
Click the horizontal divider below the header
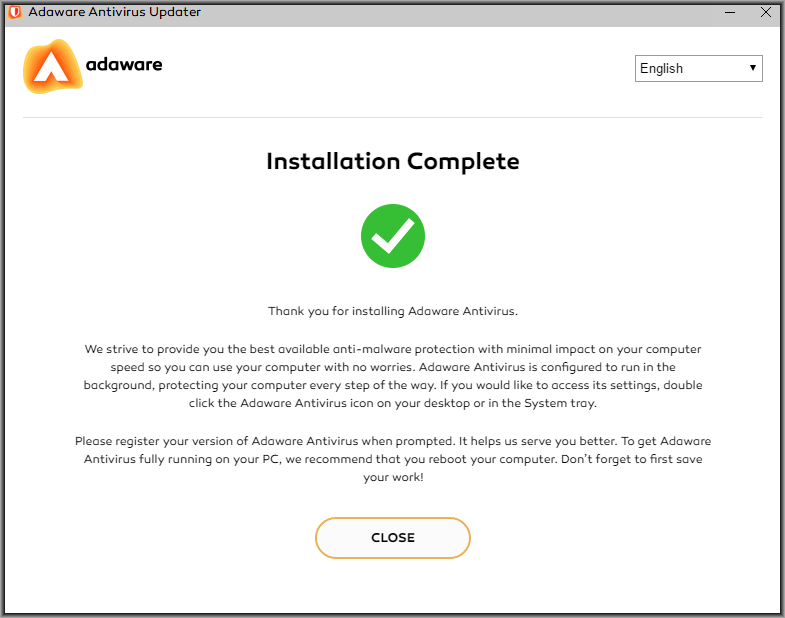pos(393,118)
